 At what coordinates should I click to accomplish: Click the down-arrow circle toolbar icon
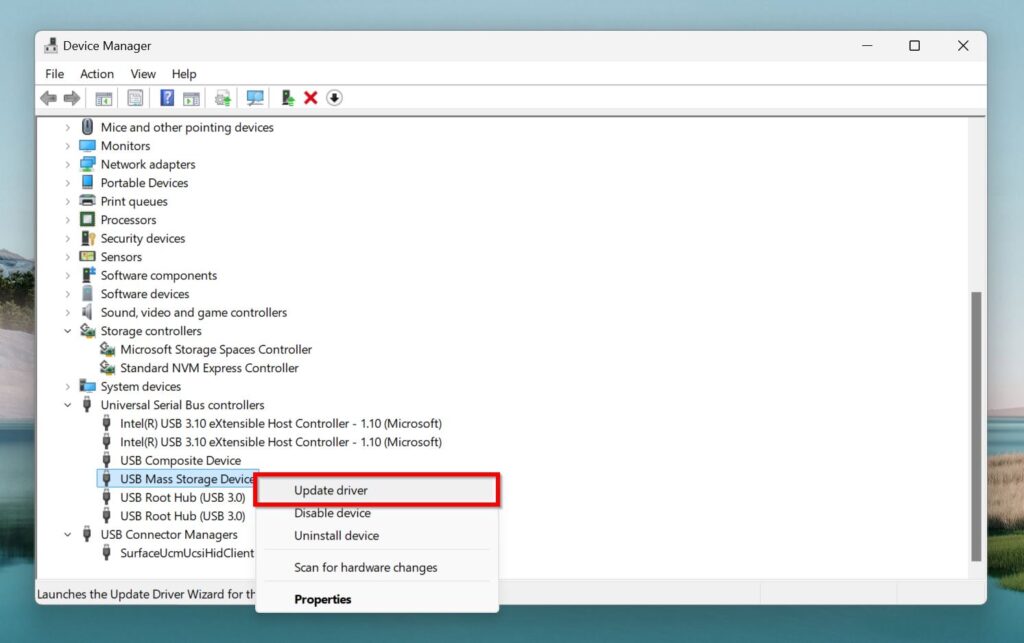(334, 98)
